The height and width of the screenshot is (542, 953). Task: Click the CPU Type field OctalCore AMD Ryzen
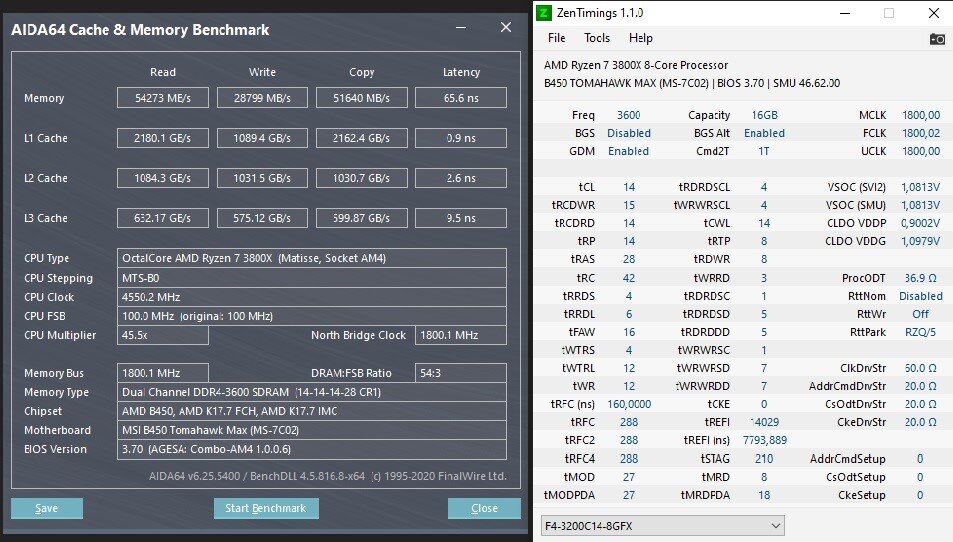(x=312, y=258)
